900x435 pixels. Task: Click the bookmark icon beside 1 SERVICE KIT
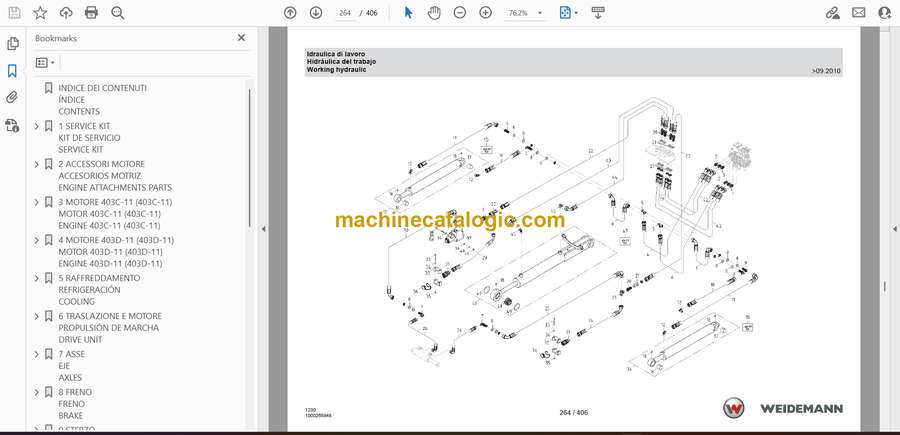pos(49,126)
